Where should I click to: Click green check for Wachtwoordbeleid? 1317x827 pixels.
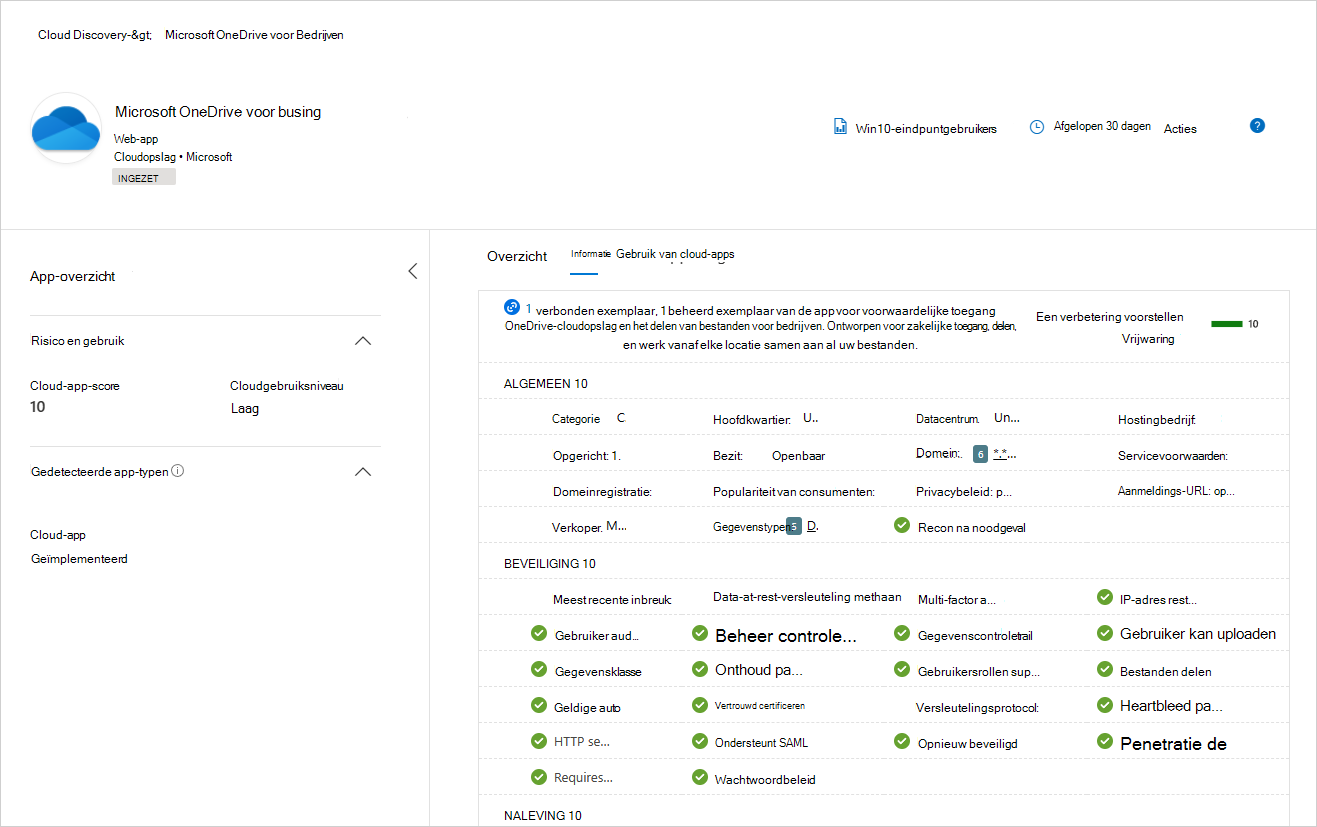pos(700,777)
